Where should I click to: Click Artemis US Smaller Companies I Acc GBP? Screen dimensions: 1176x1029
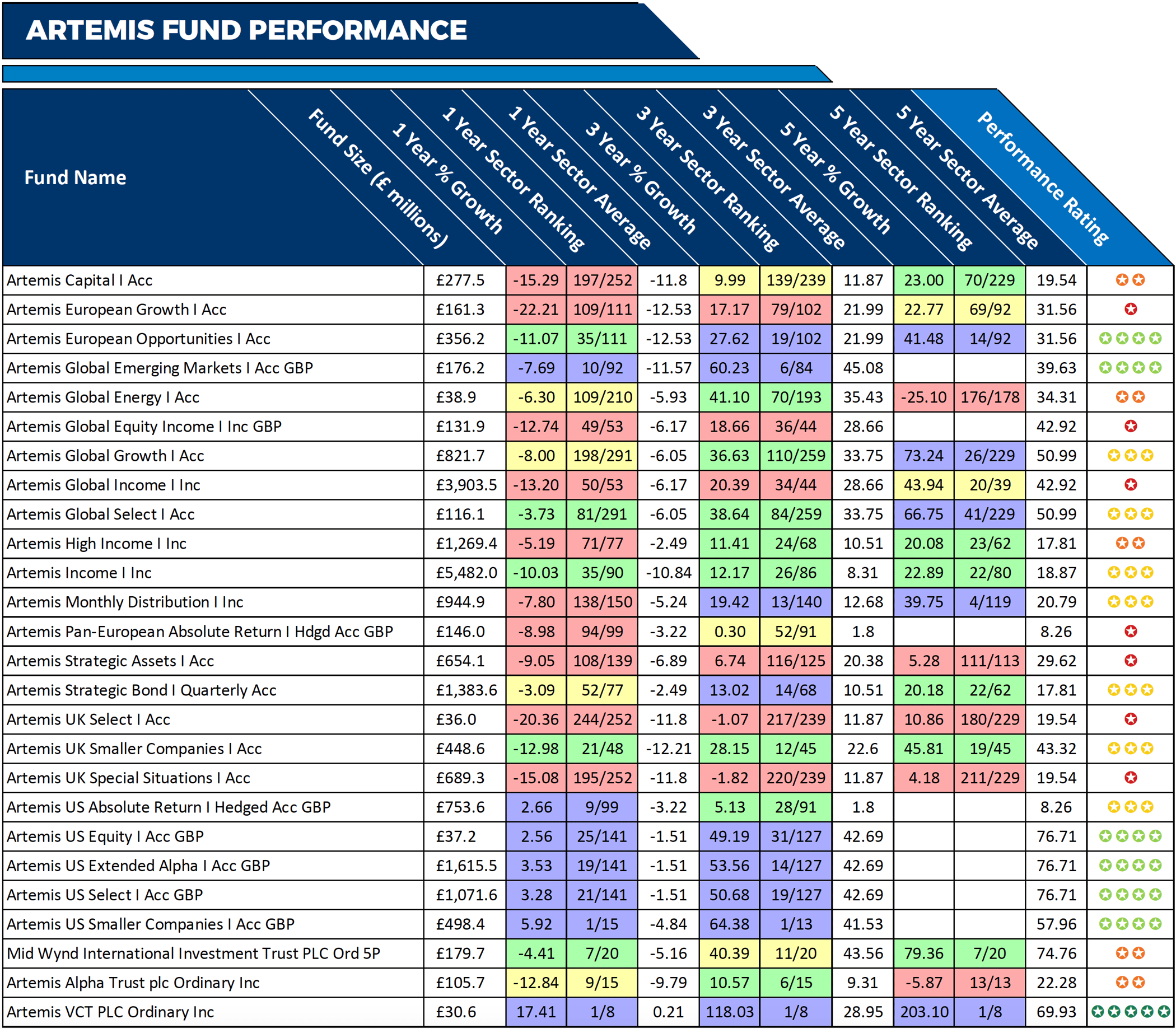click(151, 924)
